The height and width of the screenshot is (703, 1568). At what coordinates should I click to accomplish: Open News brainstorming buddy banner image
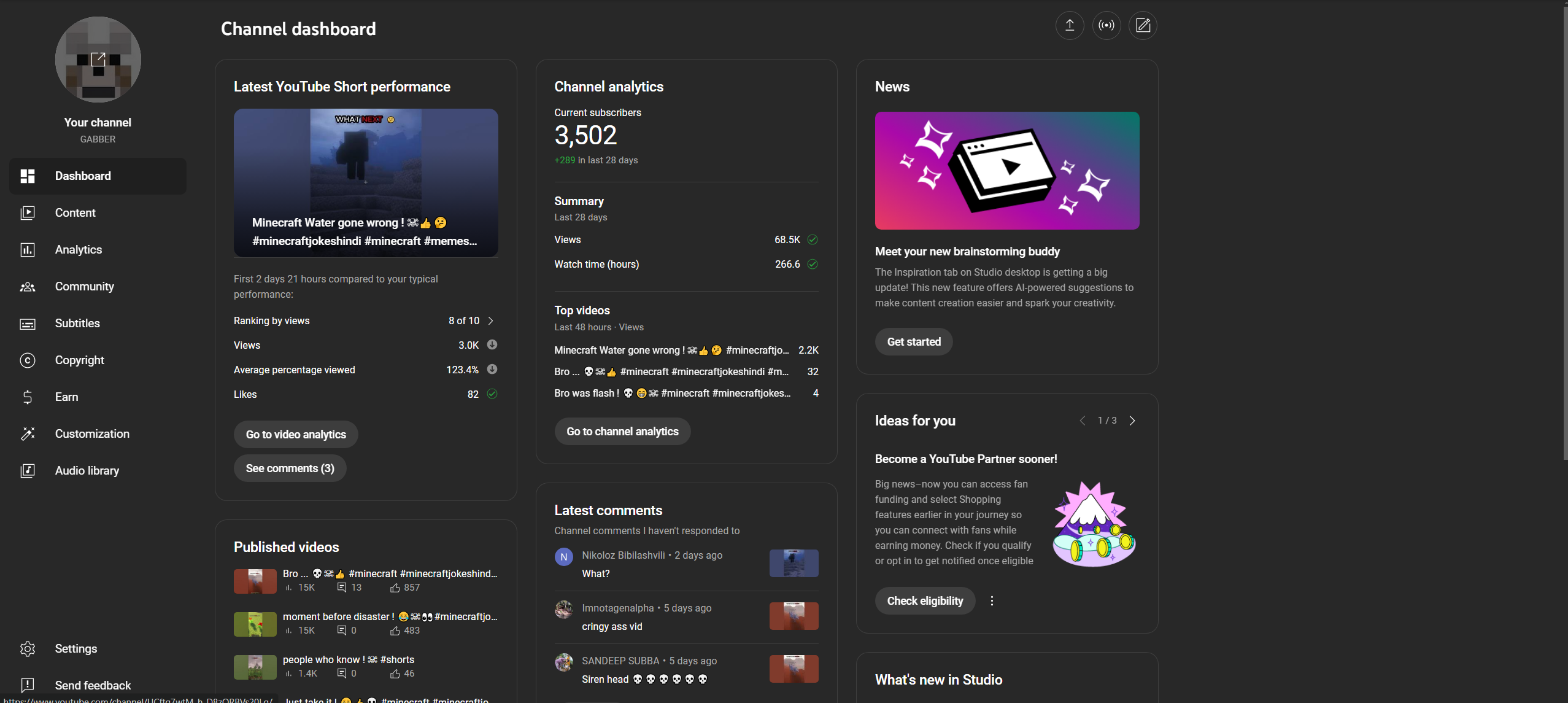point(1007,171)
